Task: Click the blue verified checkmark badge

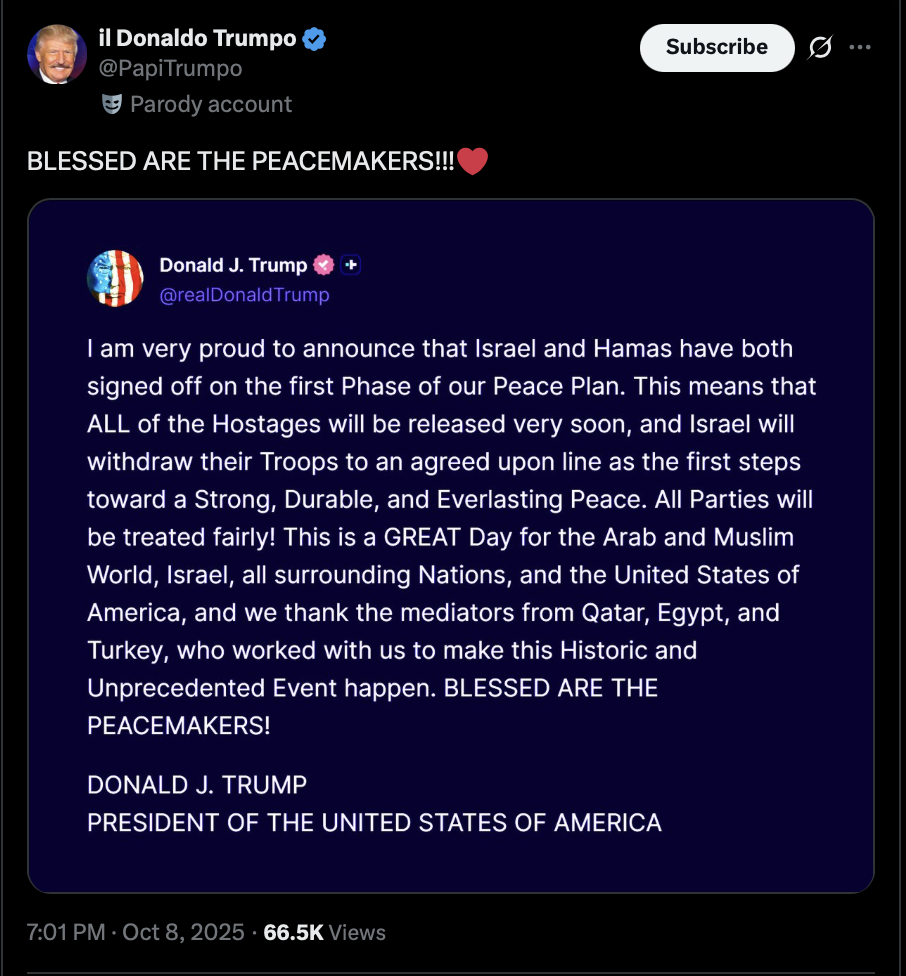Action: (315, 40)
